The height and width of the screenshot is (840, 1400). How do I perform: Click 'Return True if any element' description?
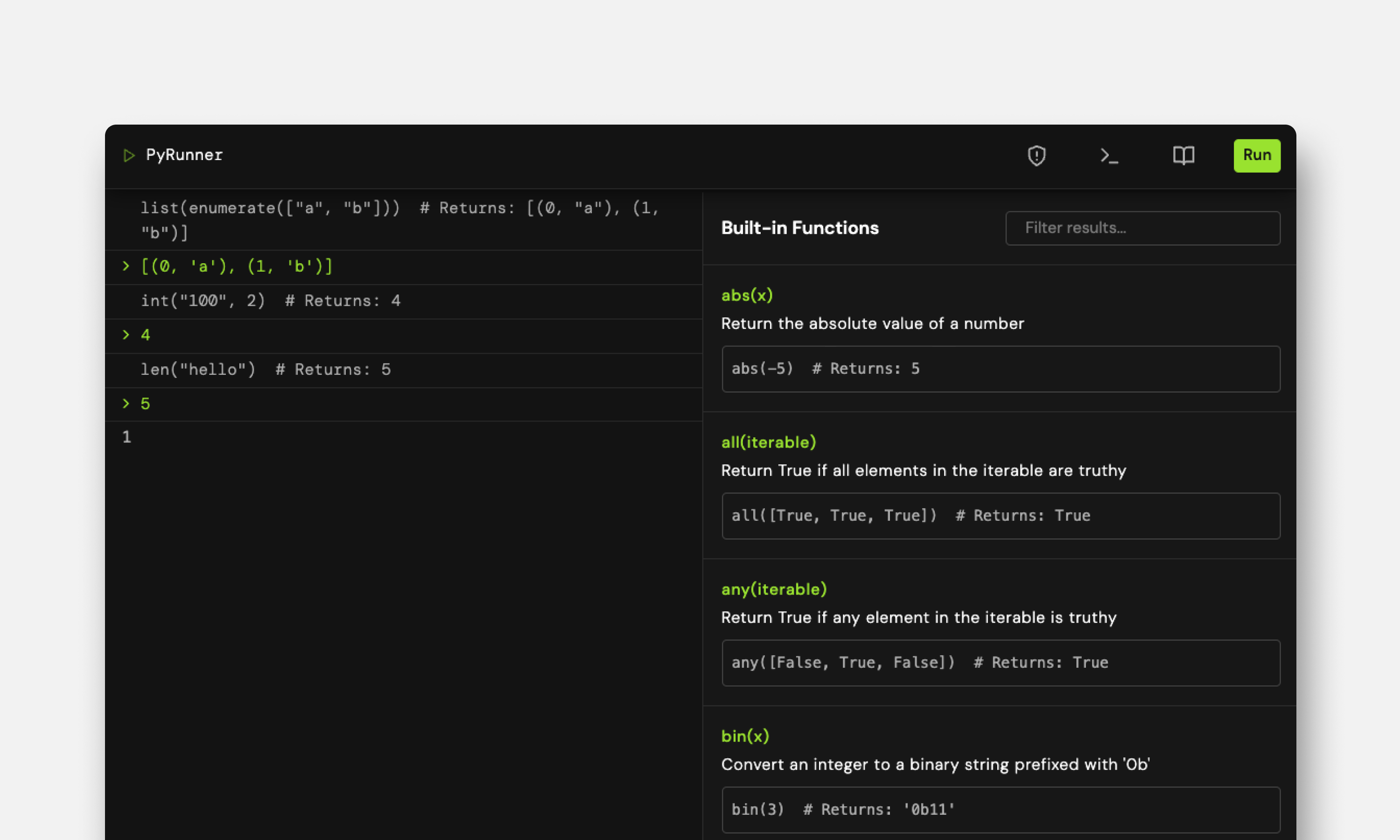click(x=918, y=617)
